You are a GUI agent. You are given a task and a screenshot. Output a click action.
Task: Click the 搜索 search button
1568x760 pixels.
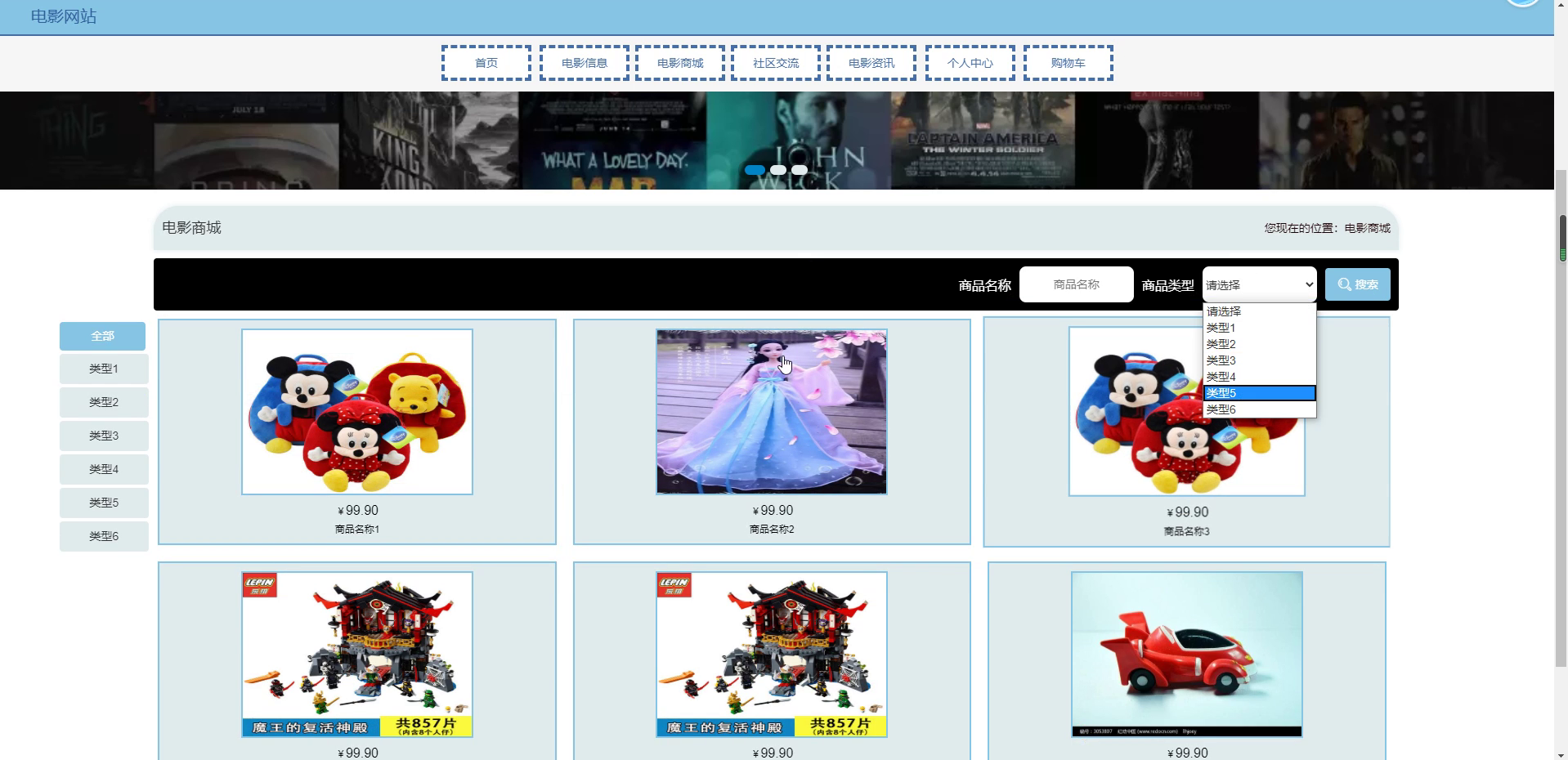click(1358, 284)
